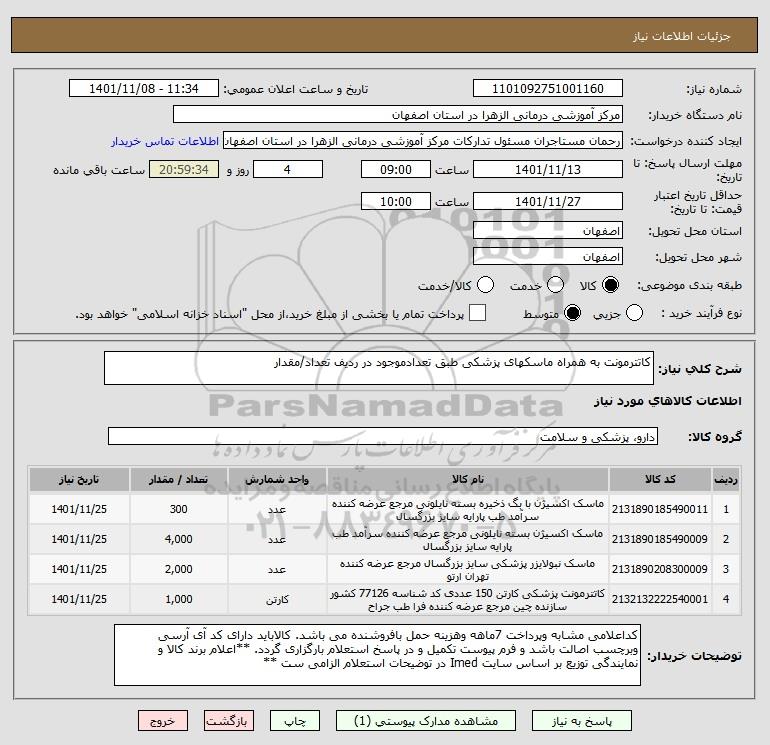
Task: Click the remaining days field showing 4
Action: (288, 169)
